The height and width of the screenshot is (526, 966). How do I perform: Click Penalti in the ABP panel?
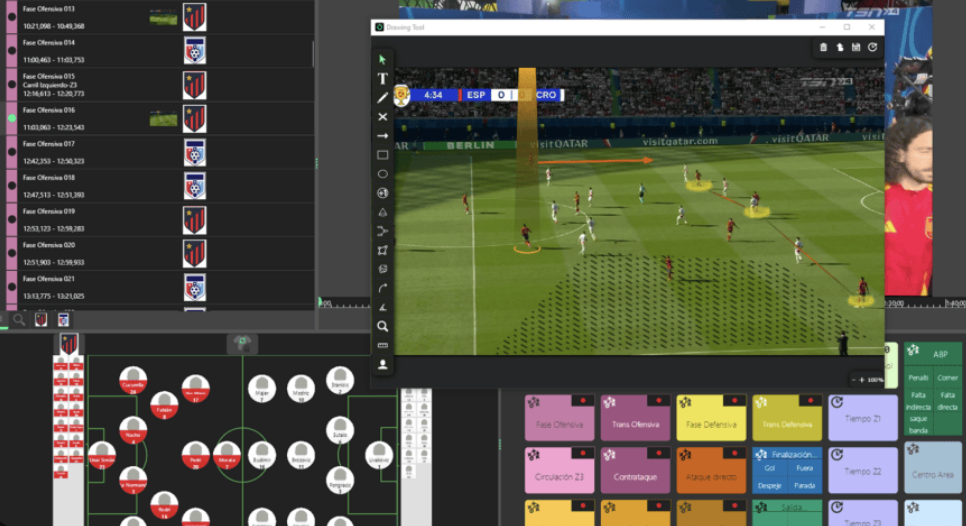(918, 378)
